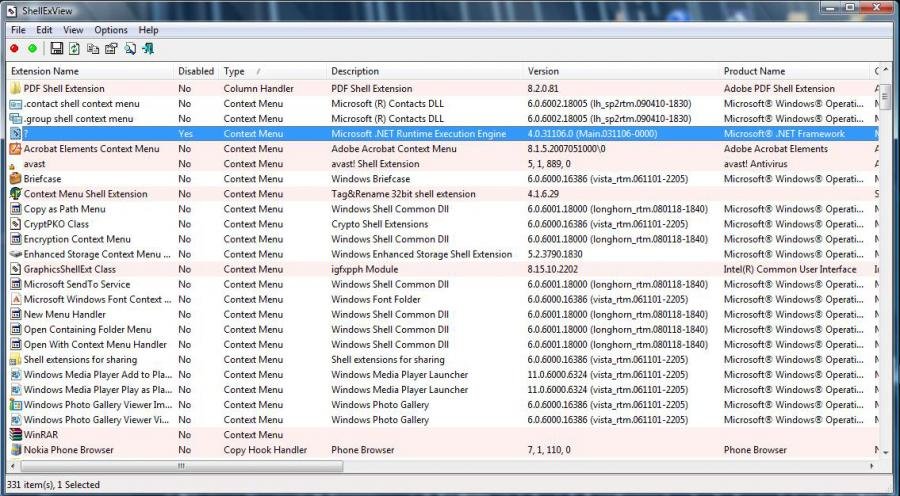
Task: Click the Microsoft .NET Runtime Execution Engine description
Action: click(418, 134)
